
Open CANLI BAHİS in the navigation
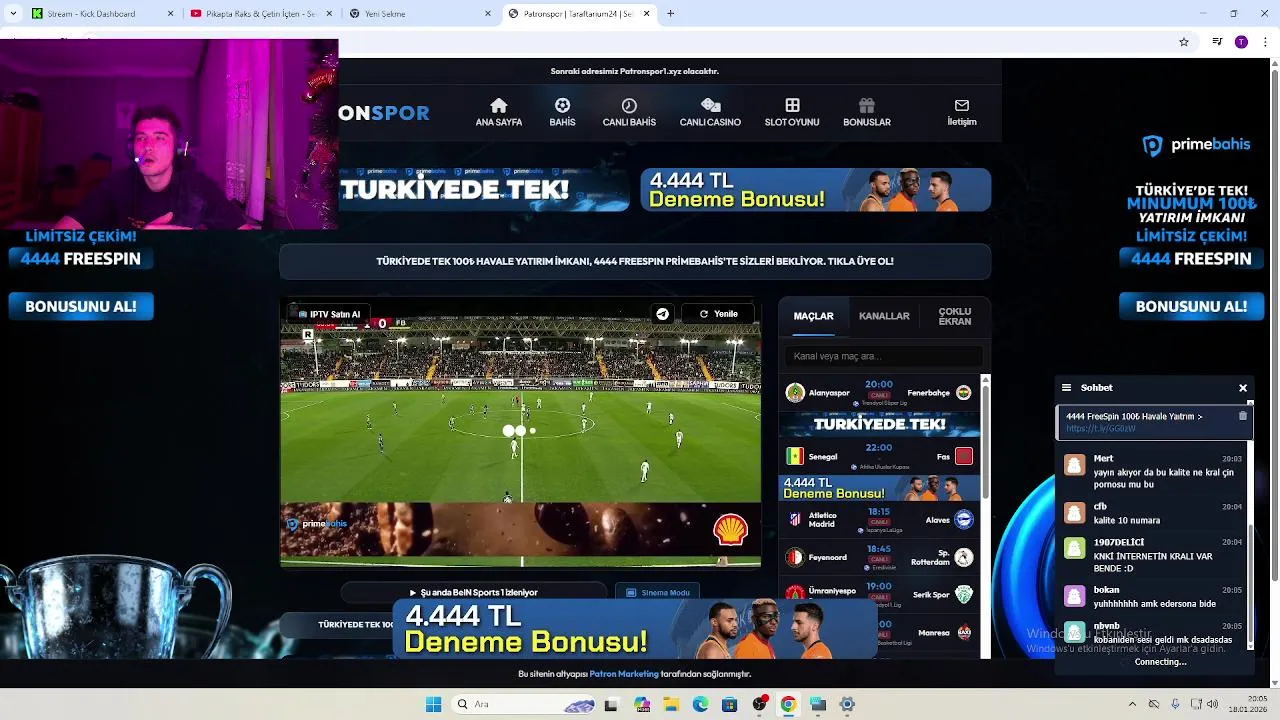click(629, 112)
